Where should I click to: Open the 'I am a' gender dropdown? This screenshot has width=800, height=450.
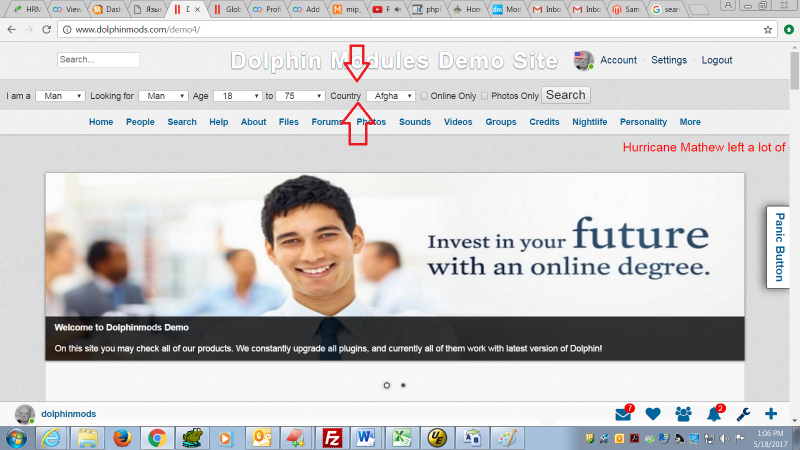[60, 96]
